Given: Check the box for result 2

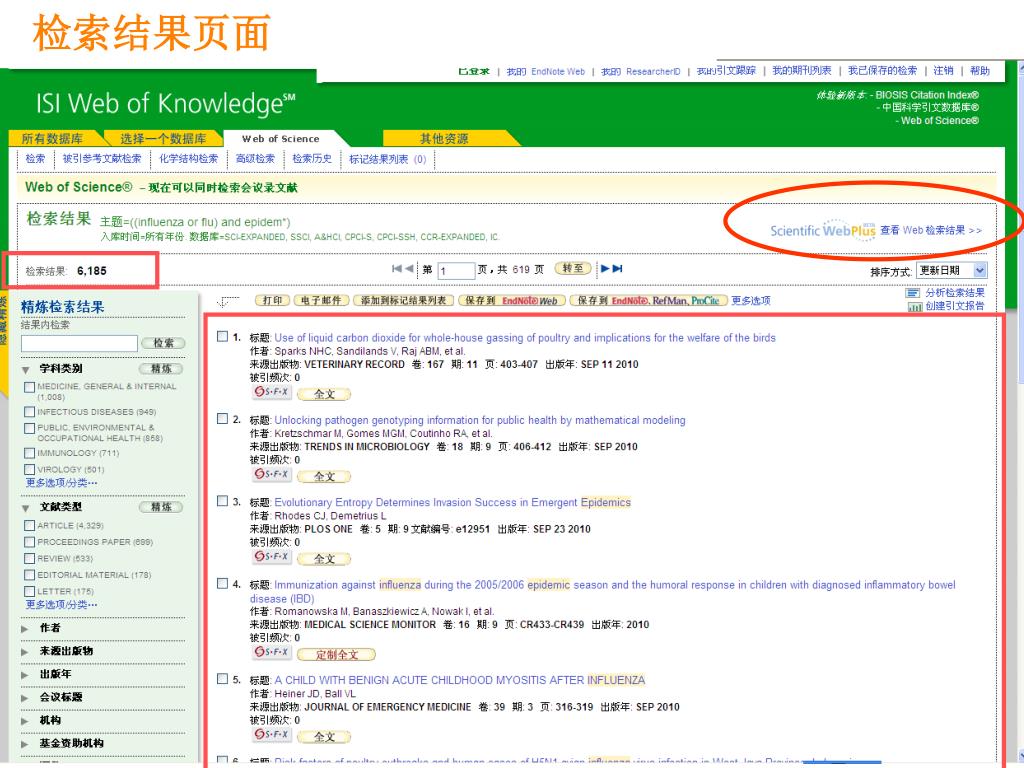Looking at the screenshot, I should point(223,419).
